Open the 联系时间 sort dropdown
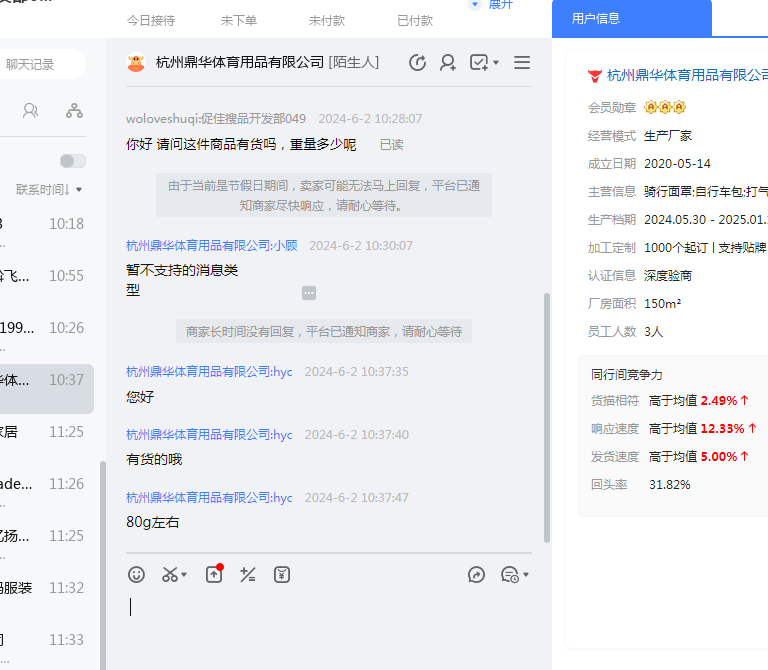This screenshot has height=670, width=768. 49,189
